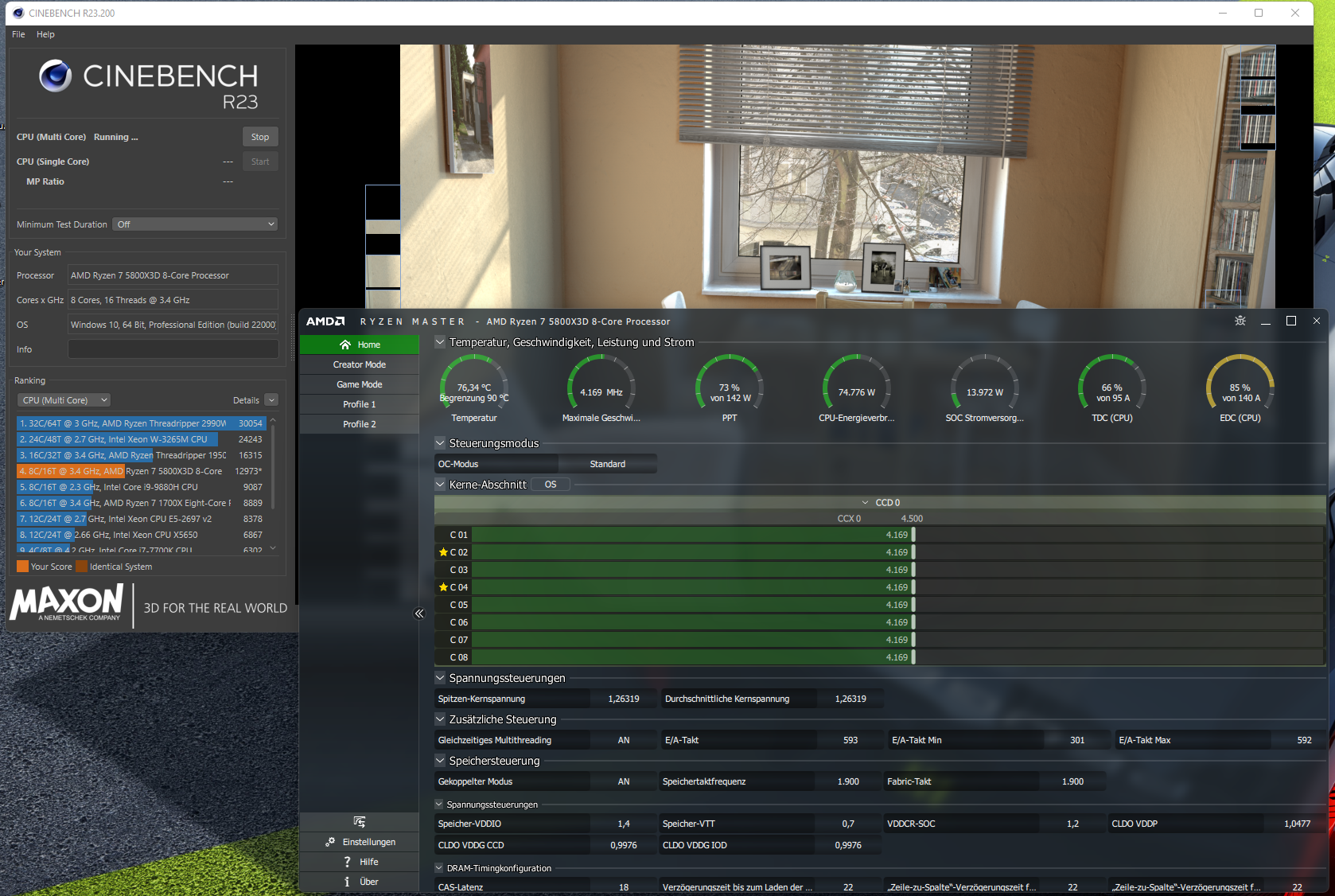
Task: Collapse the Temperatur, Geschwindigkeit, Leistung section
Action: (440, 342)
